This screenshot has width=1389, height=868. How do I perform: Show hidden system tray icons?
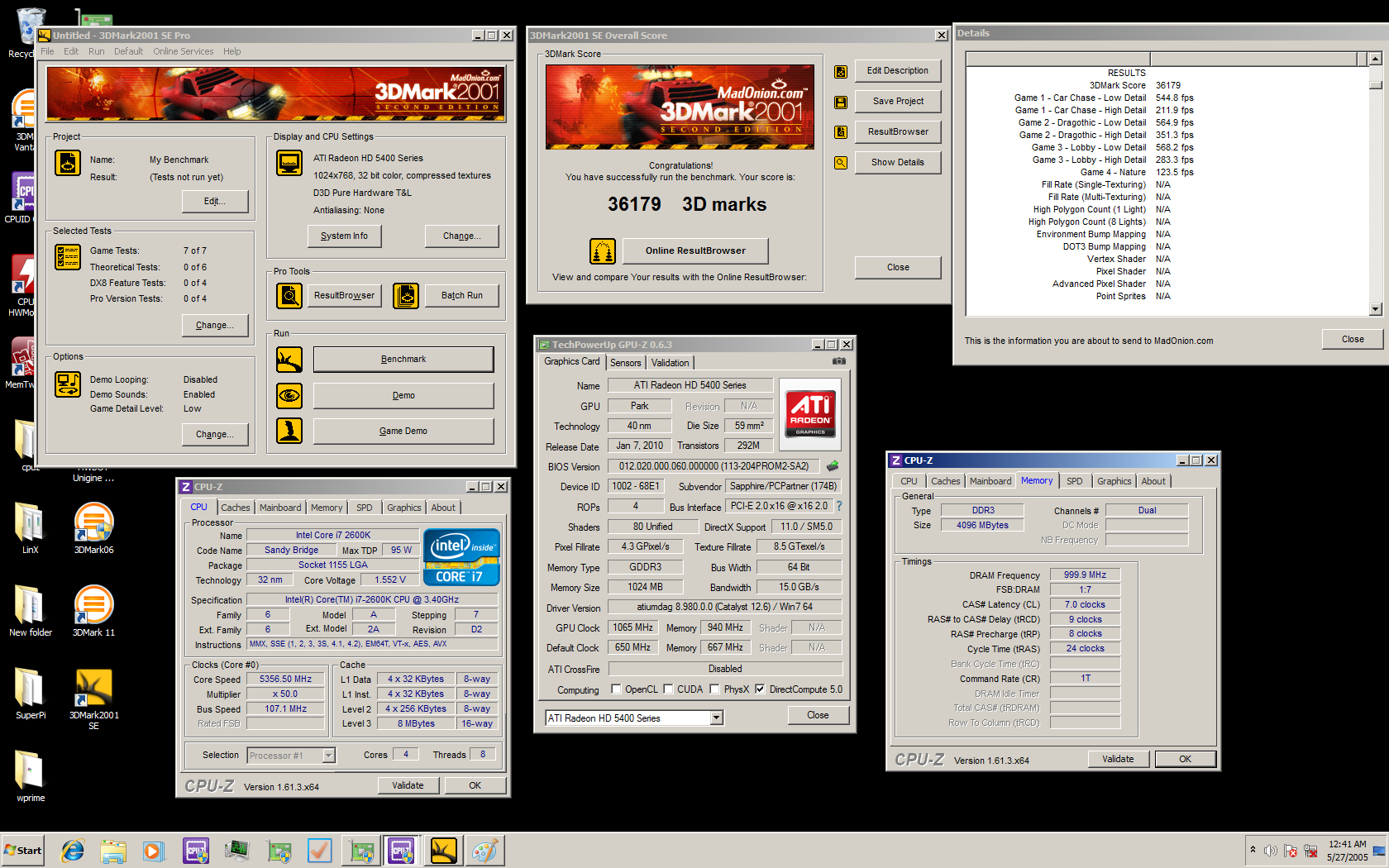1253,850
